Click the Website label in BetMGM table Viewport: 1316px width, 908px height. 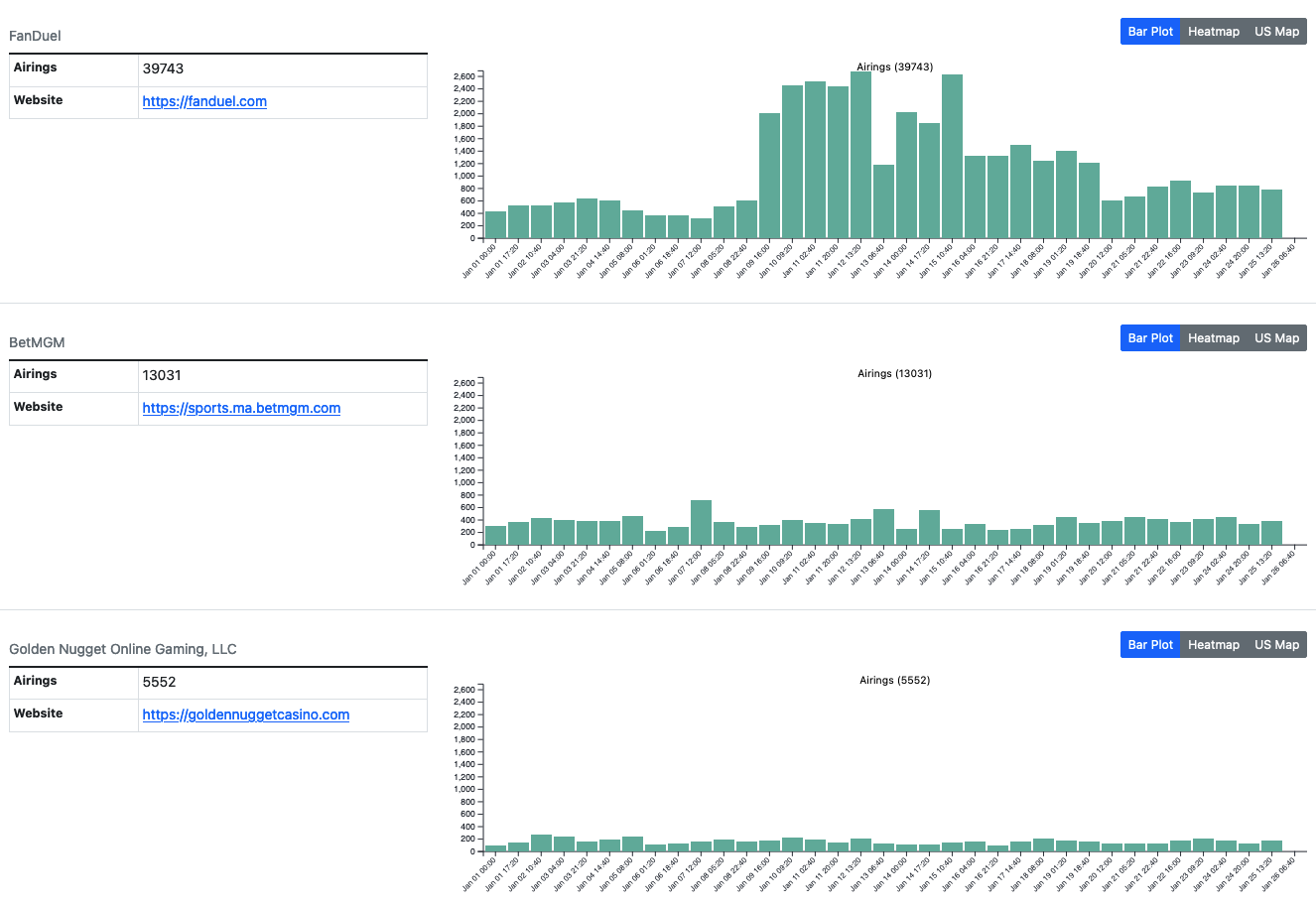tap(38, 407)
